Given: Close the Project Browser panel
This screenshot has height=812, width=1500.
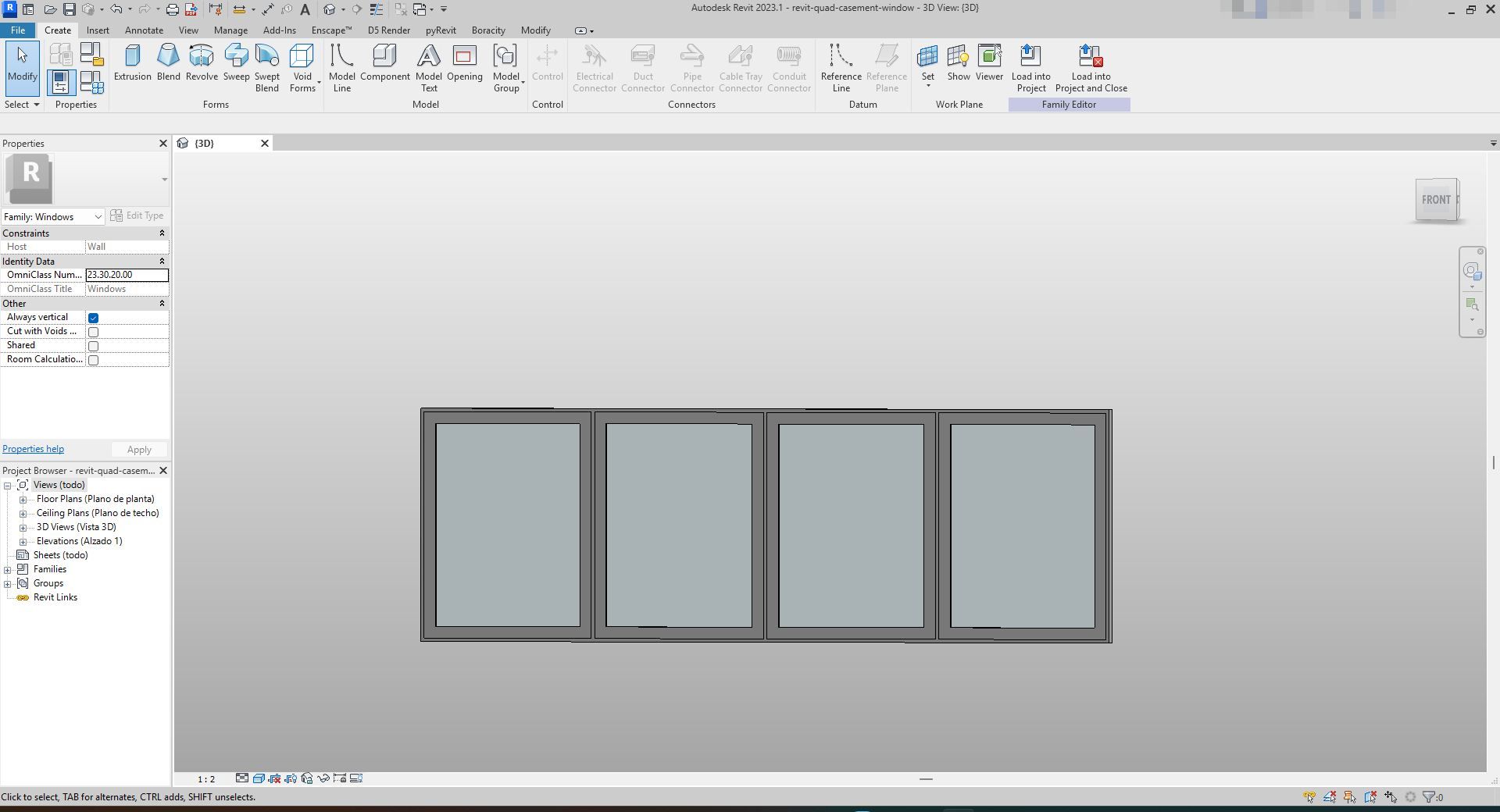Looking at the screenshot, I should click(x=163, y=471).
